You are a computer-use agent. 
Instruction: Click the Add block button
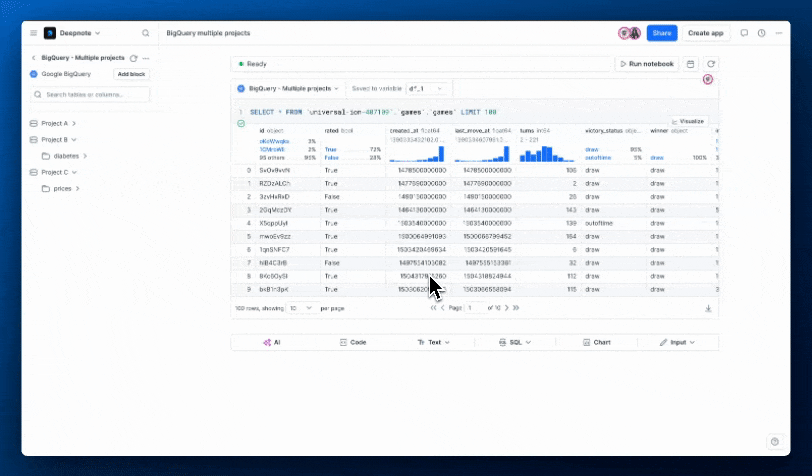tap(131, 74)
